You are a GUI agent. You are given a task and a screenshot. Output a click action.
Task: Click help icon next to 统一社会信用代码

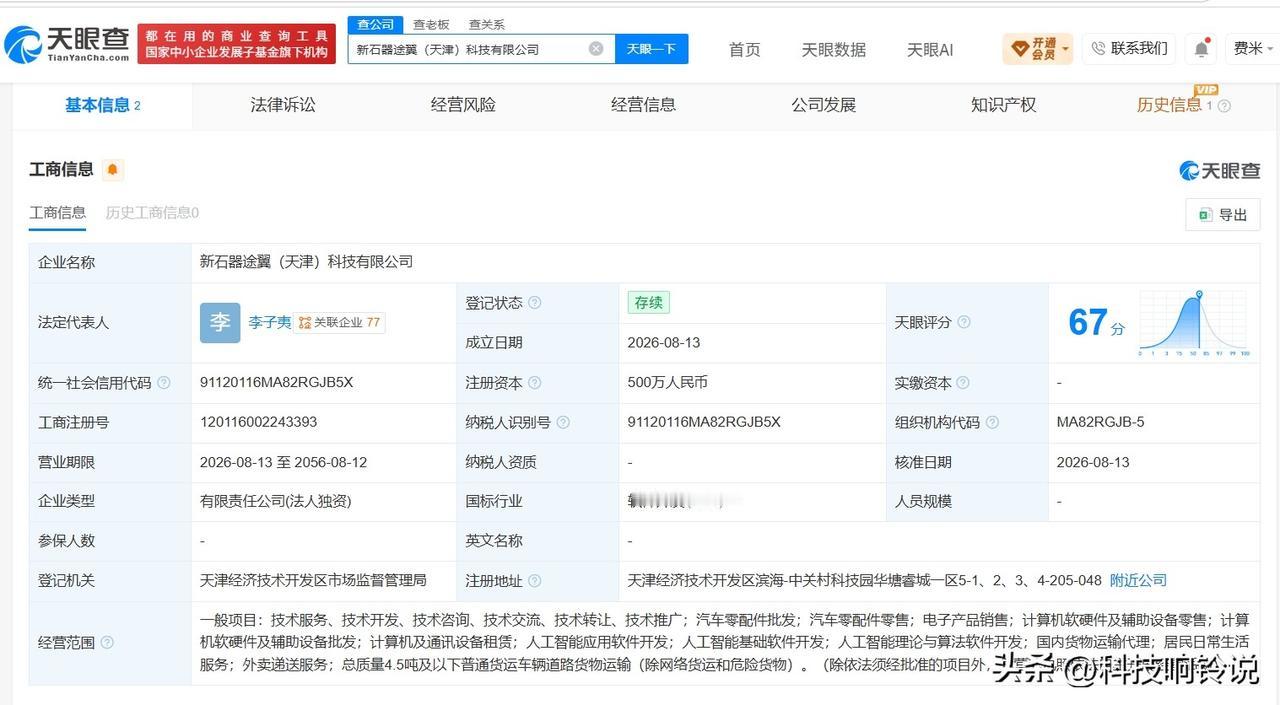click(x=164, y=383)
